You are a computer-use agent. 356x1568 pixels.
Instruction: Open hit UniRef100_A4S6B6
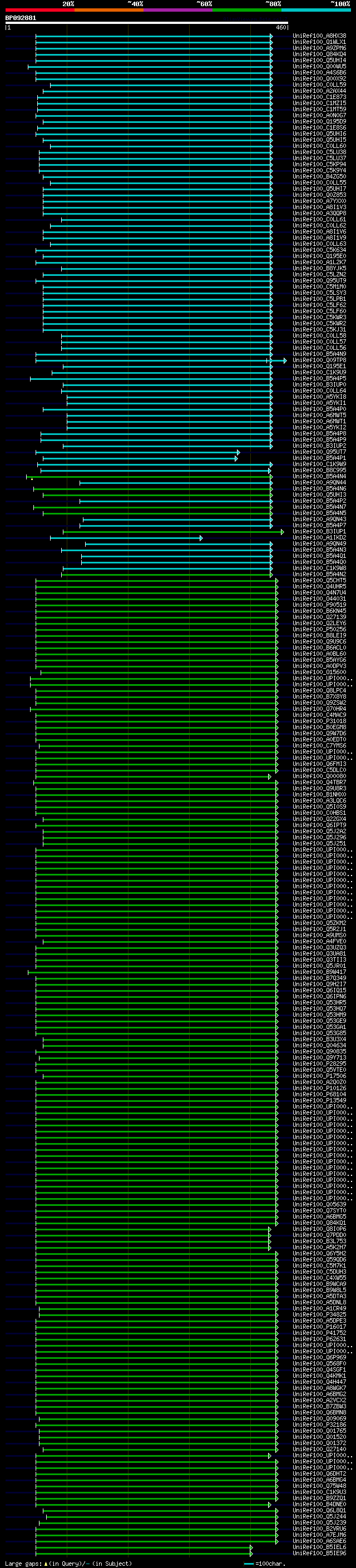319,72
